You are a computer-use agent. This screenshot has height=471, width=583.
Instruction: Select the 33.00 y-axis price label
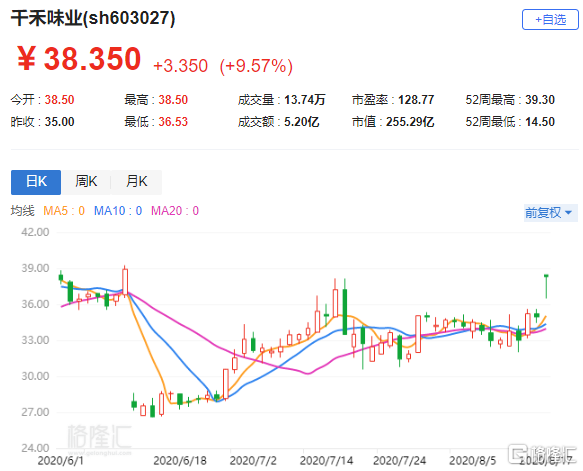(x=35, y=340)
